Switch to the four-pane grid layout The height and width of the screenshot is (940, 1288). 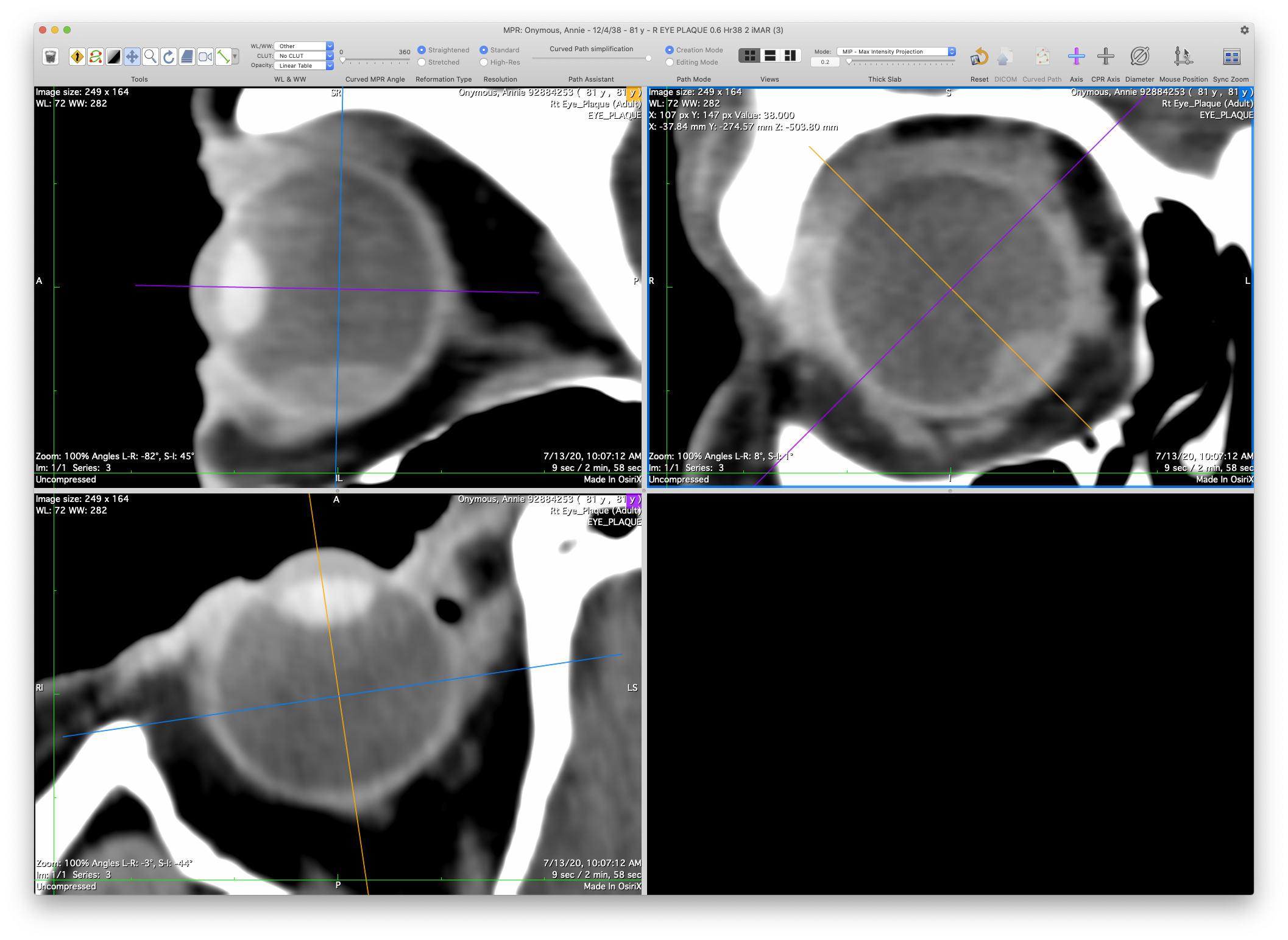[750, 56]
